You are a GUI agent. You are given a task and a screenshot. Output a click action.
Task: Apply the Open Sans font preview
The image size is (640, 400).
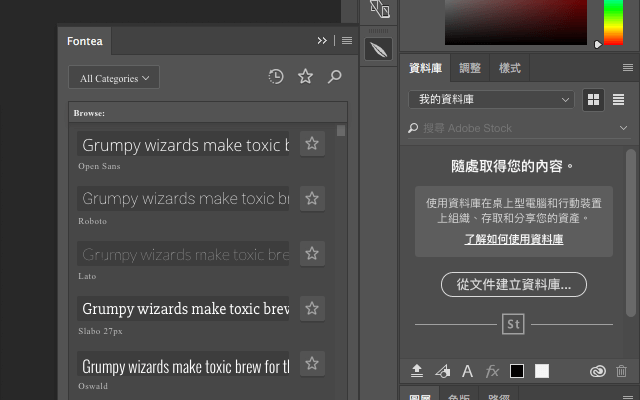tap(183, 144)
